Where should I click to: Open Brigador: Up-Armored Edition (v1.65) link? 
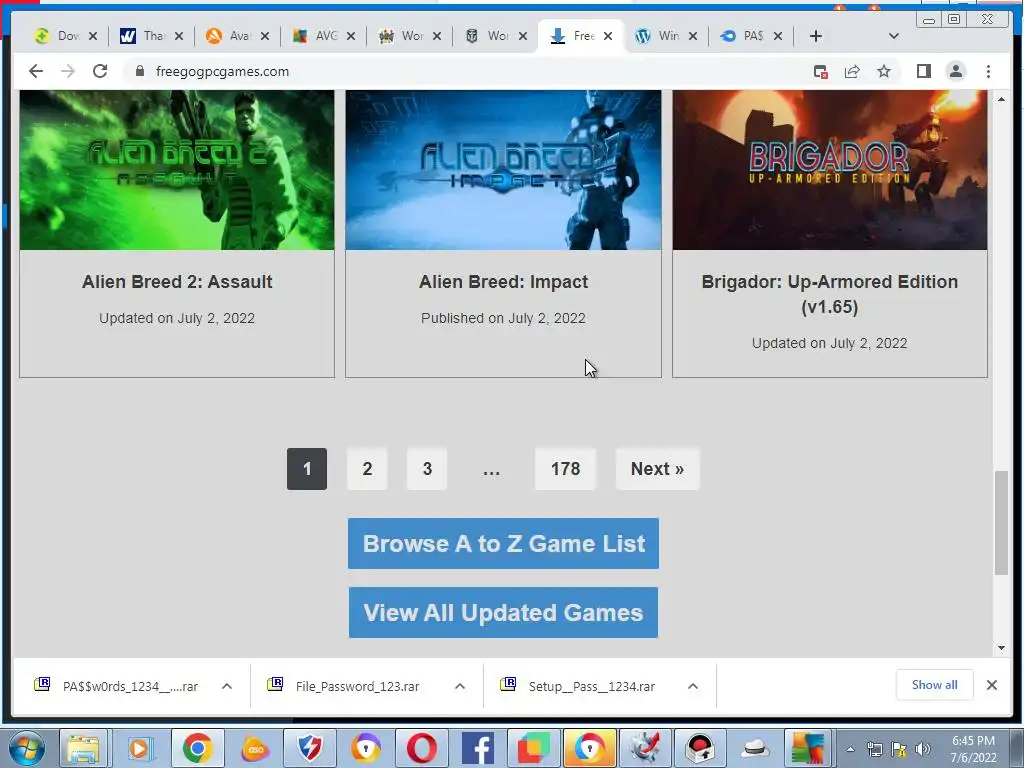pos(829,294)
